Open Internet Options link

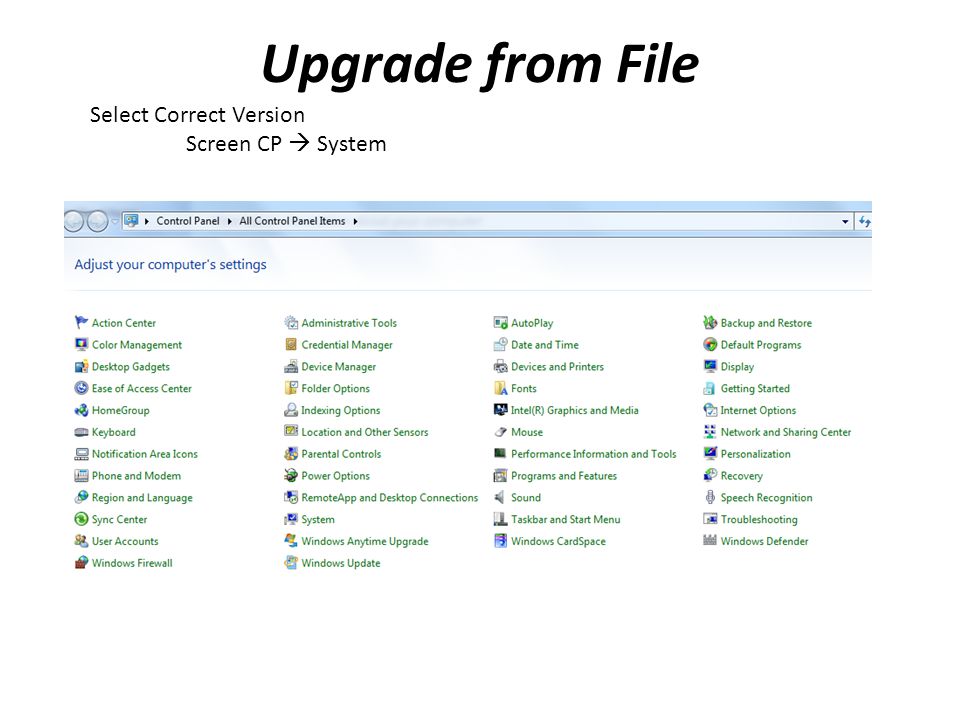click(x=758, y=410)
